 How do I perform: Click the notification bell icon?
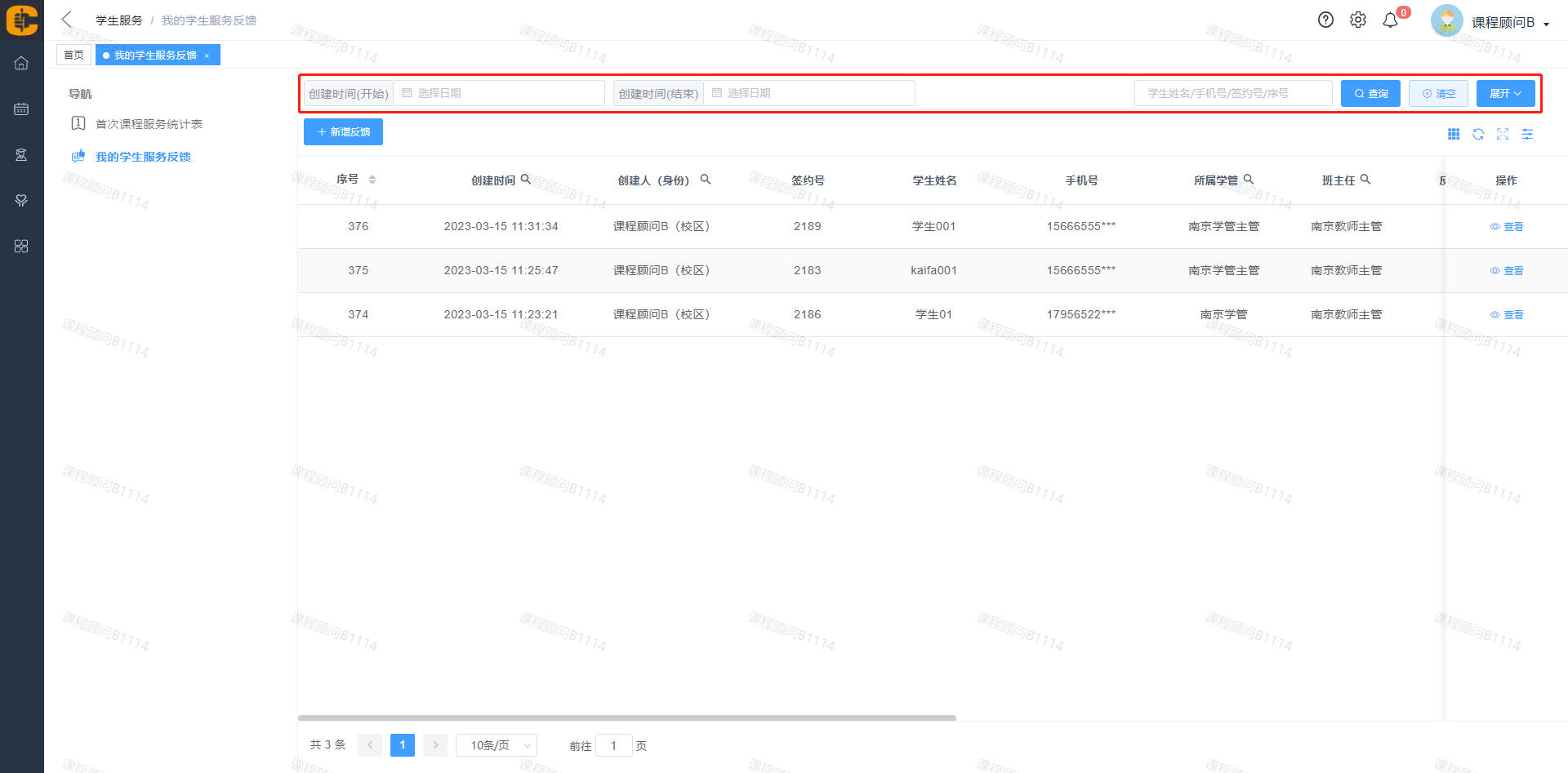click(1390, 20)
